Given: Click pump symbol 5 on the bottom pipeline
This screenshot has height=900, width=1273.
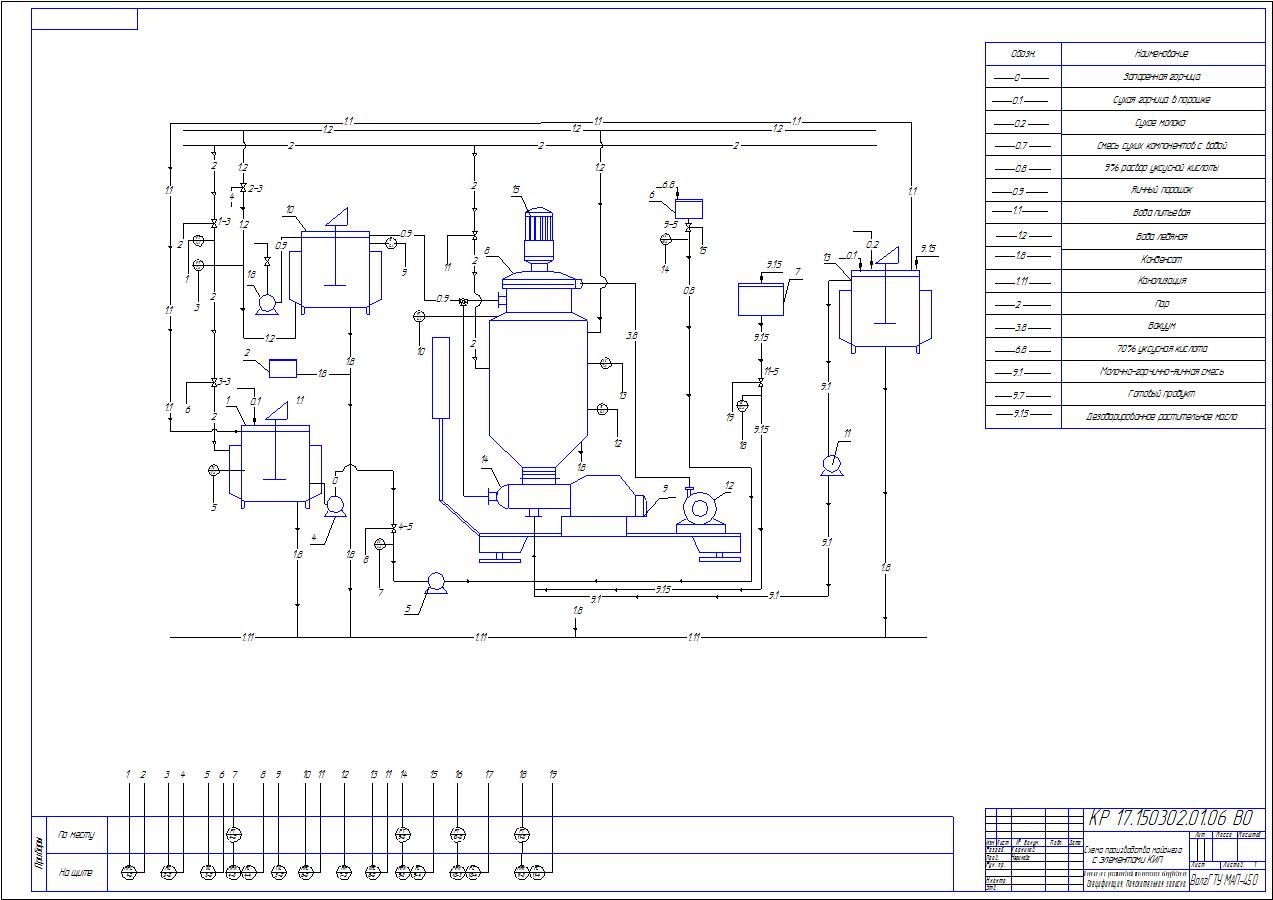Looking at the screenshot, I should (435, 582).
